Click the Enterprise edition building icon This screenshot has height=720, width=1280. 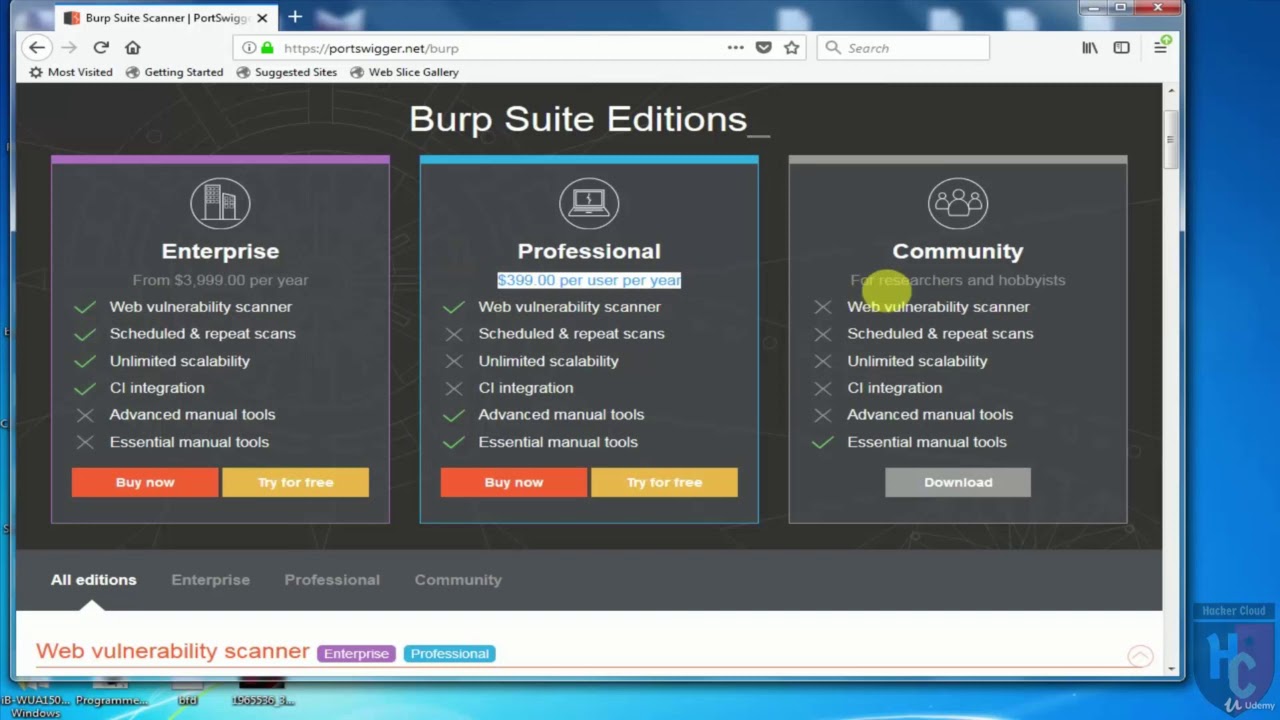[x=220, y=204]
